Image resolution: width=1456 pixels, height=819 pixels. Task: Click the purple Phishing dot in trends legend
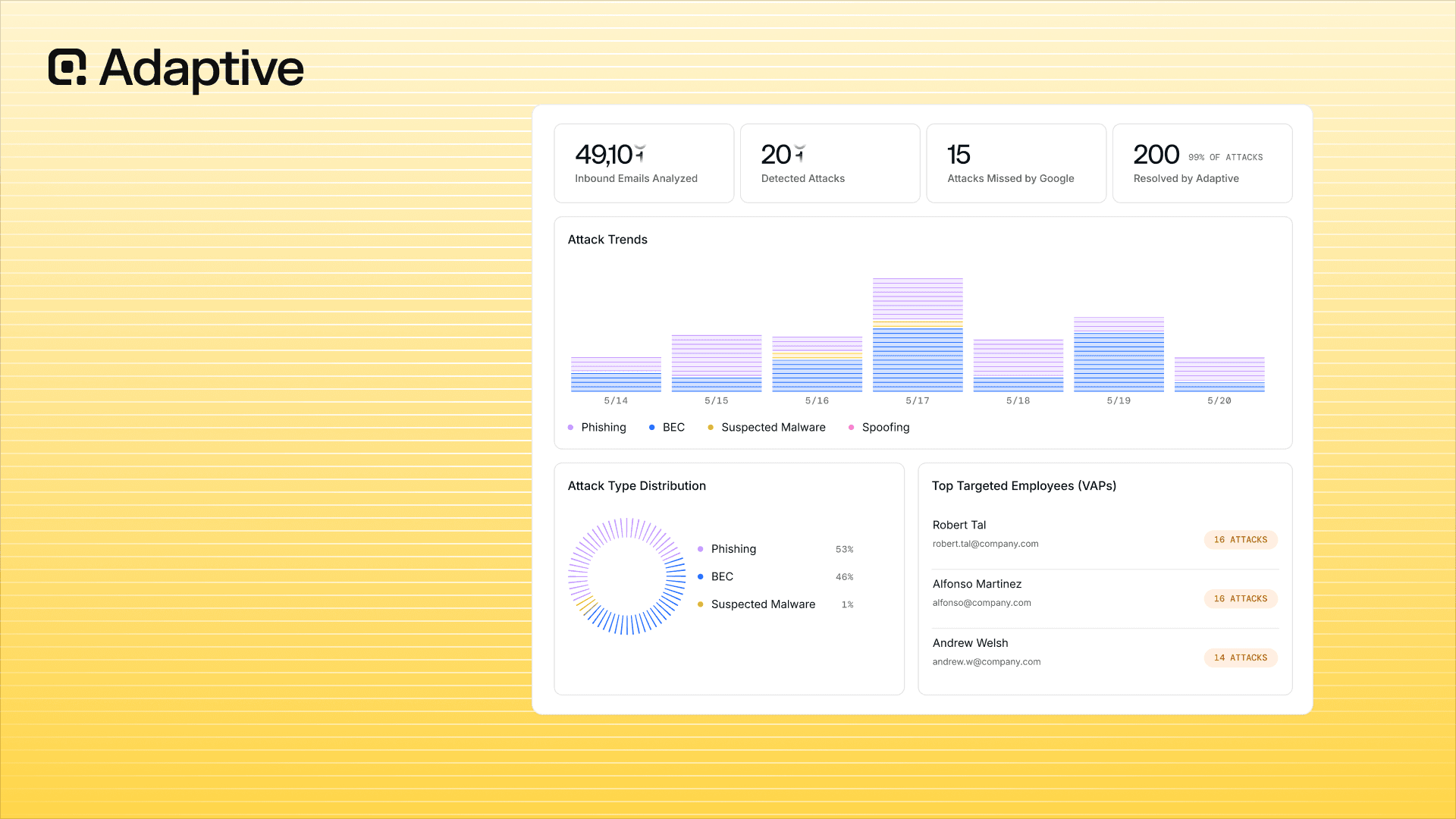click(x=570, y=428)
